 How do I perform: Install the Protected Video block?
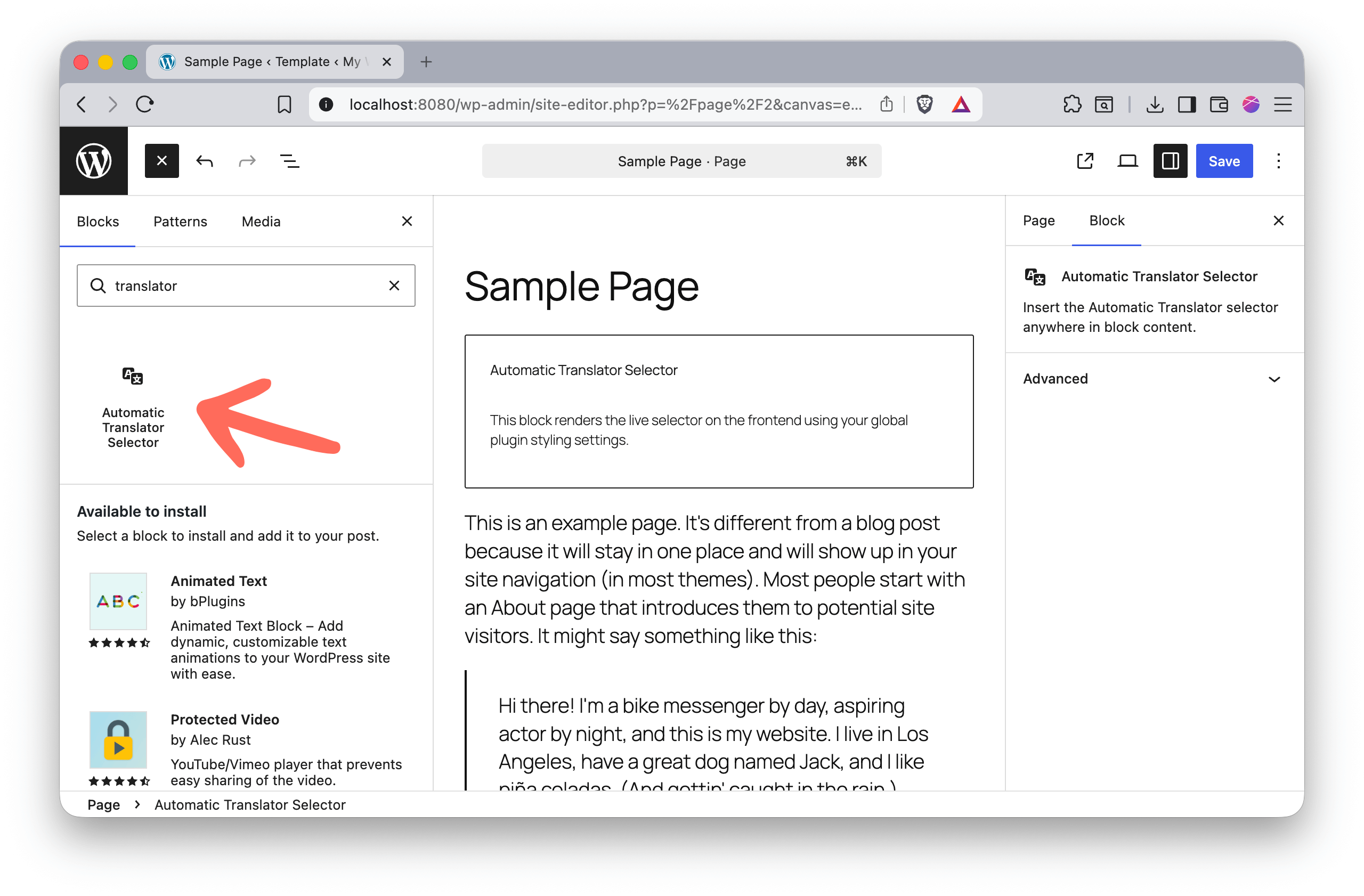(246, 751)
